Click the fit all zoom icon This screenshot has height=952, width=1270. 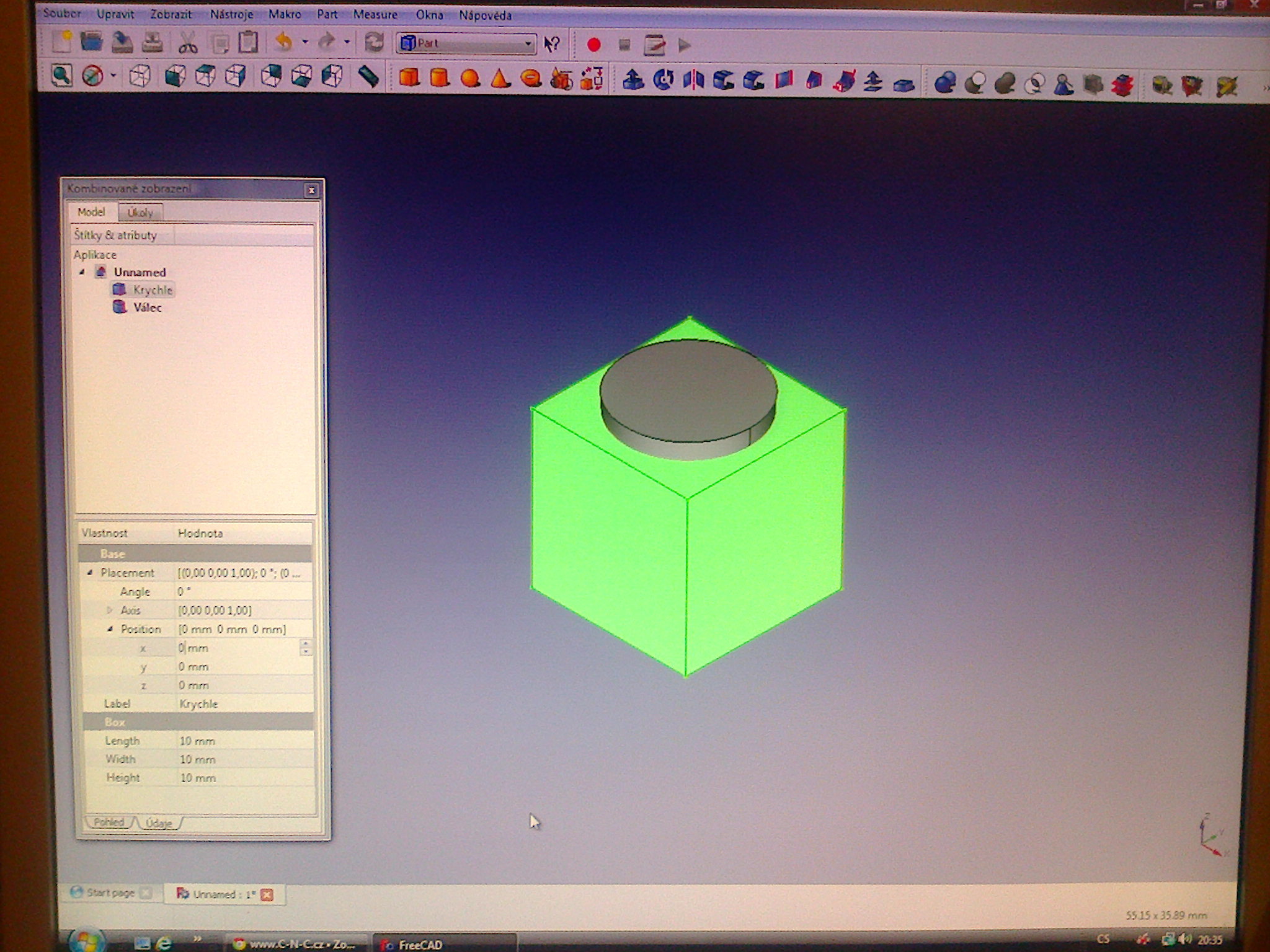pyautogui.click(x=61, y=76)
